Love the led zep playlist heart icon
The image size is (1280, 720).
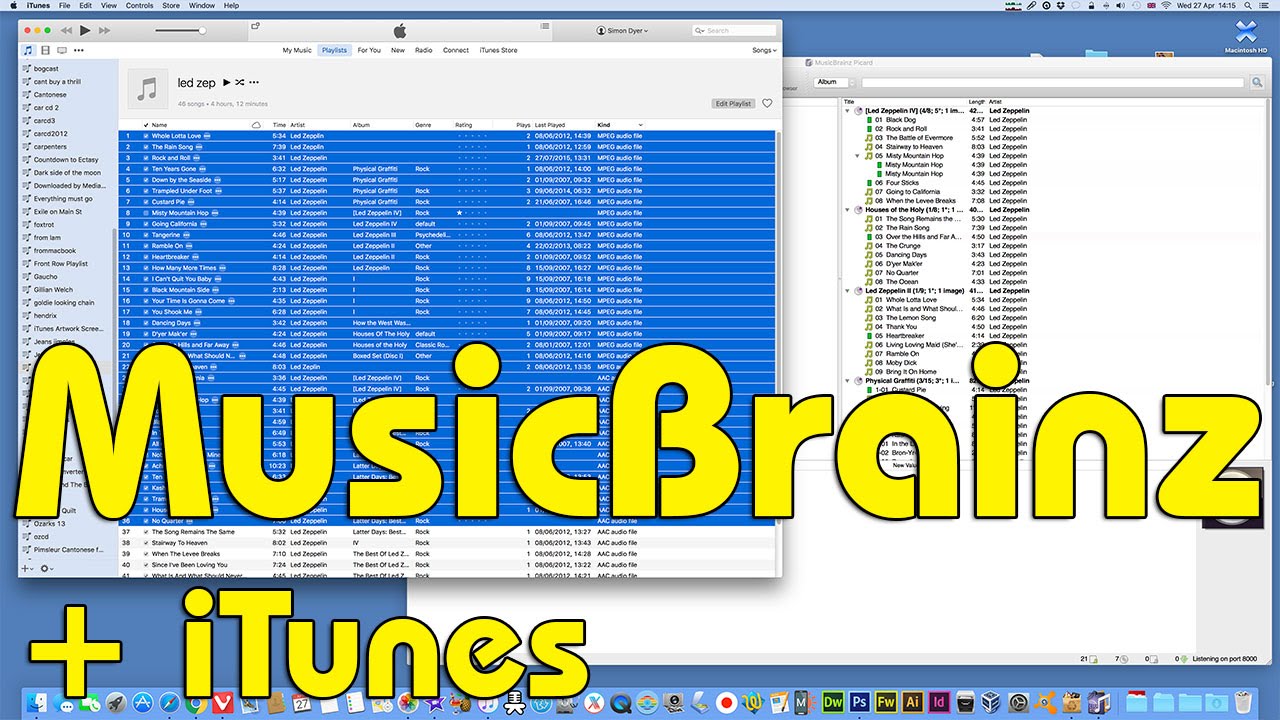click(x=767, y=103)
